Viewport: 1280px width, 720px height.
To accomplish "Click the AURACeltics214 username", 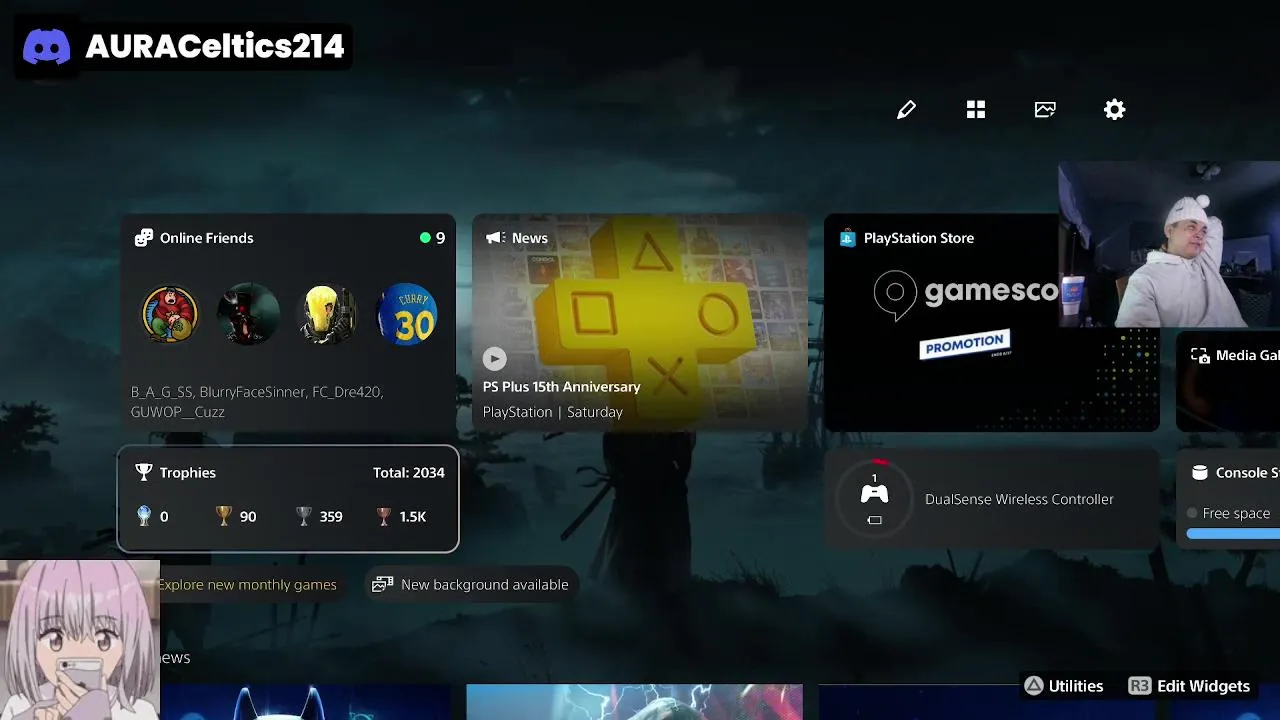I will [215, 47].
